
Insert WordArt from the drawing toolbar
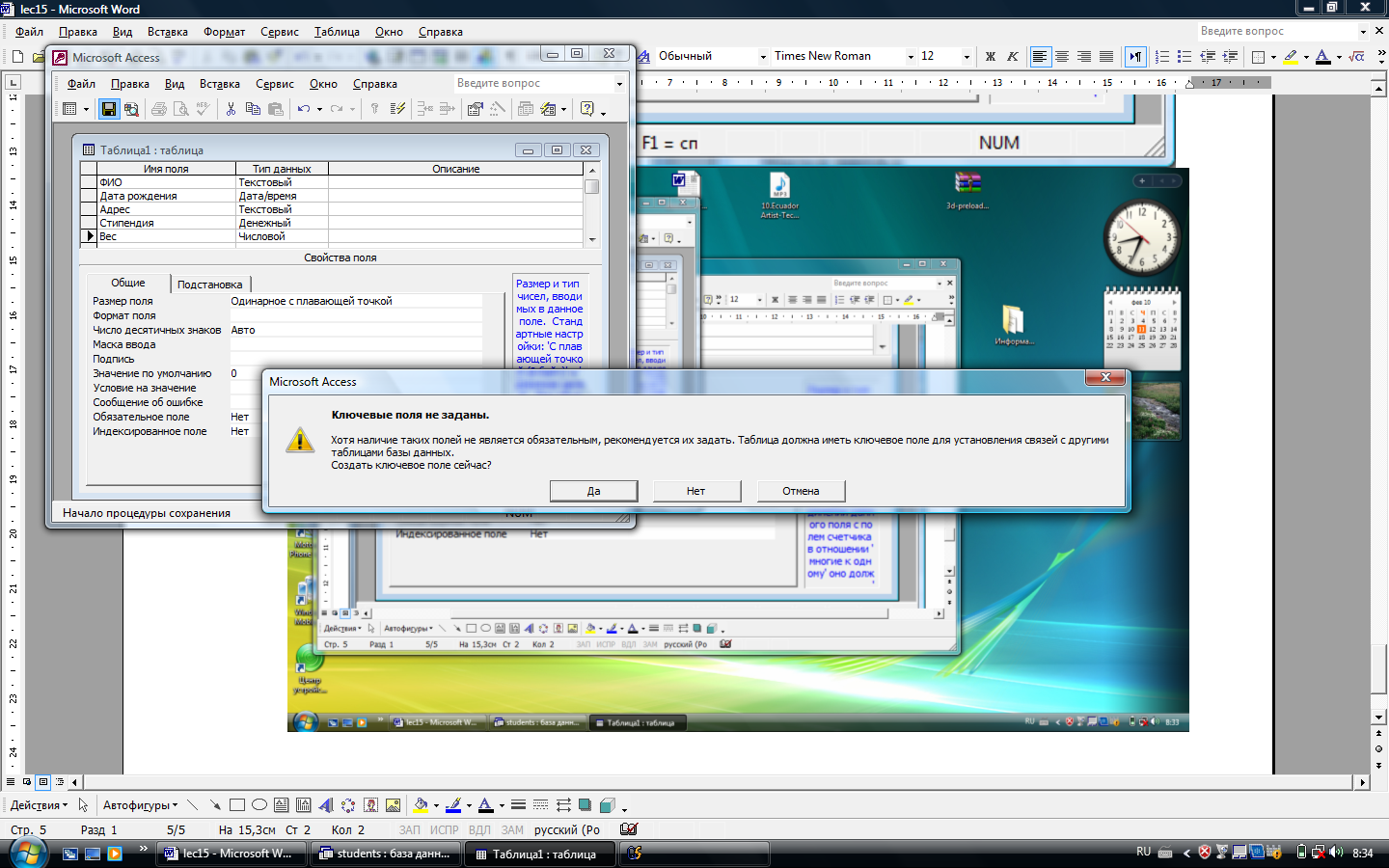[x=325, y=805]
